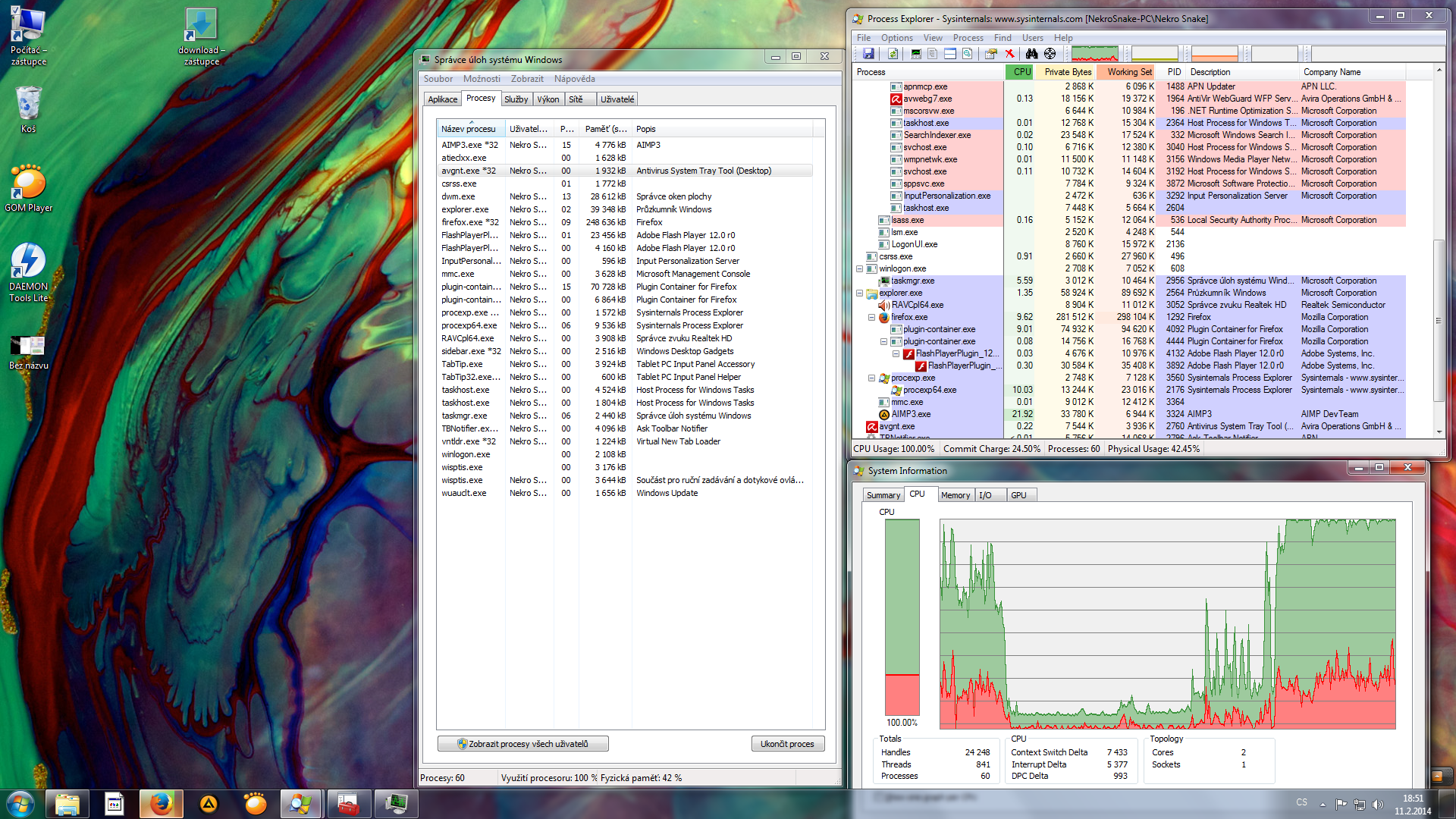
Task: Select AIMP3.exe *32 row in Task Manager
Action: coord(625,145)
